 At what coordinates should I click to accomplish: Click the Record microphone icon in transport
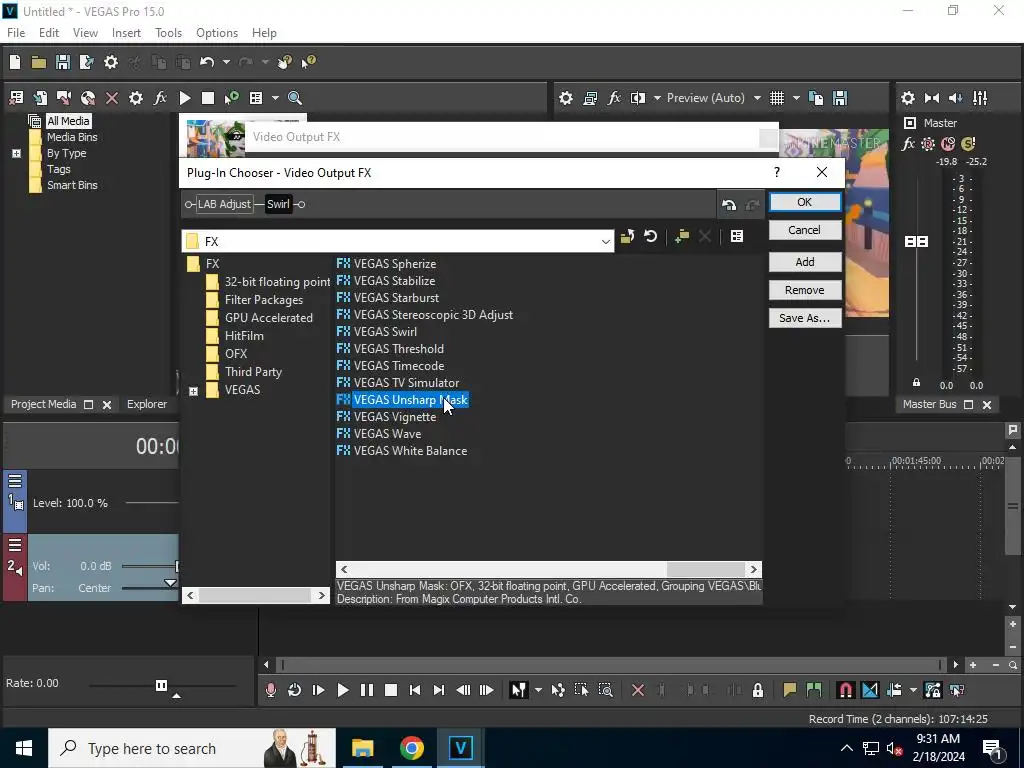click(271, 690)
